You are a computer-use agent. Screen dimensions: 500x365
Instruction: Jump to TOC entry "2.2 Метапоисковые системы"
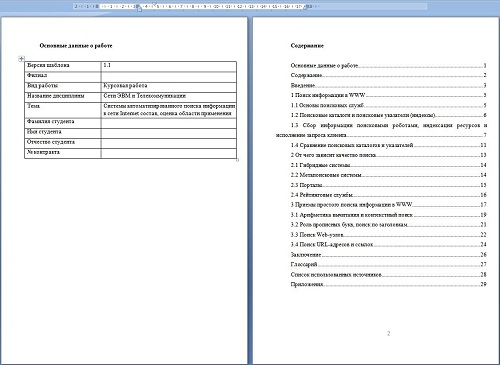[x=388, y=175]
